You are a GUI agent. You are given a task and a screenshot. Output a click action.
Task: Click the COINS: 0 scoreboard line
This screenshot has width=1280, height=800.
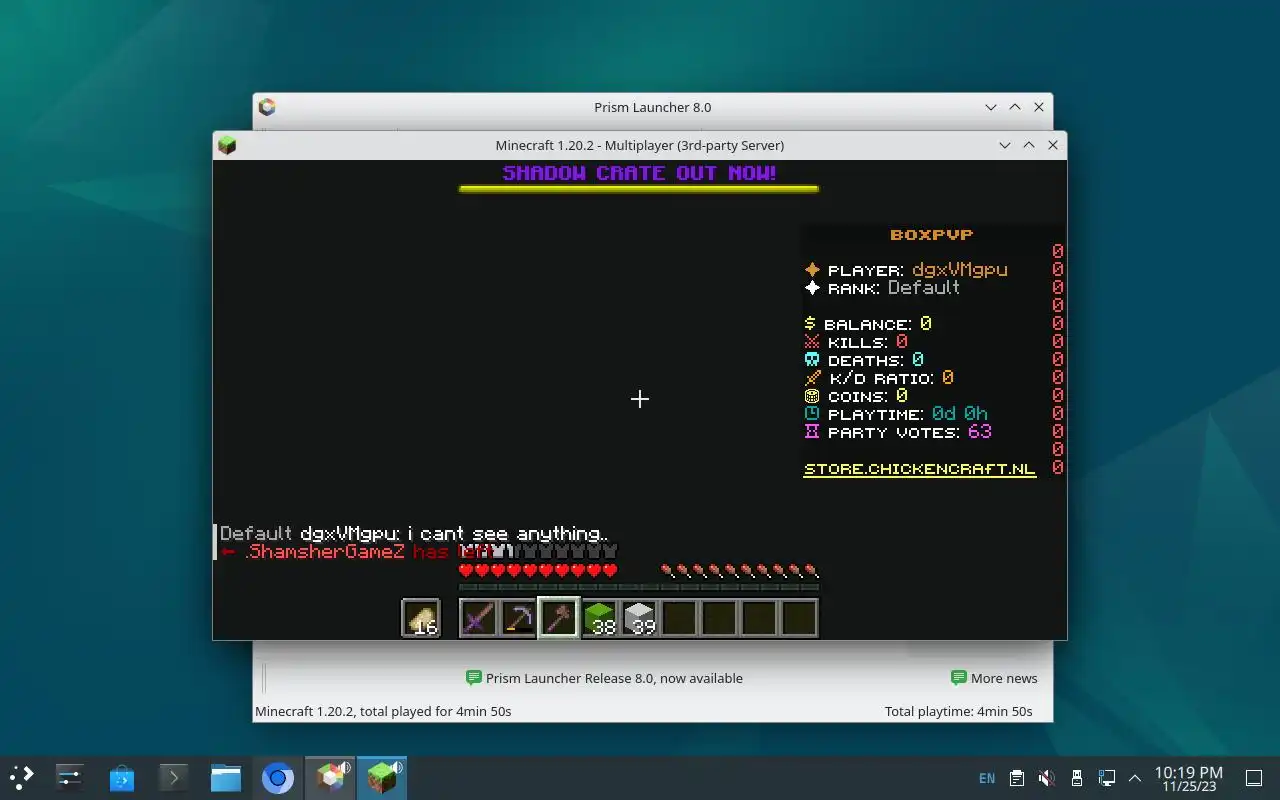coord(856,396)
